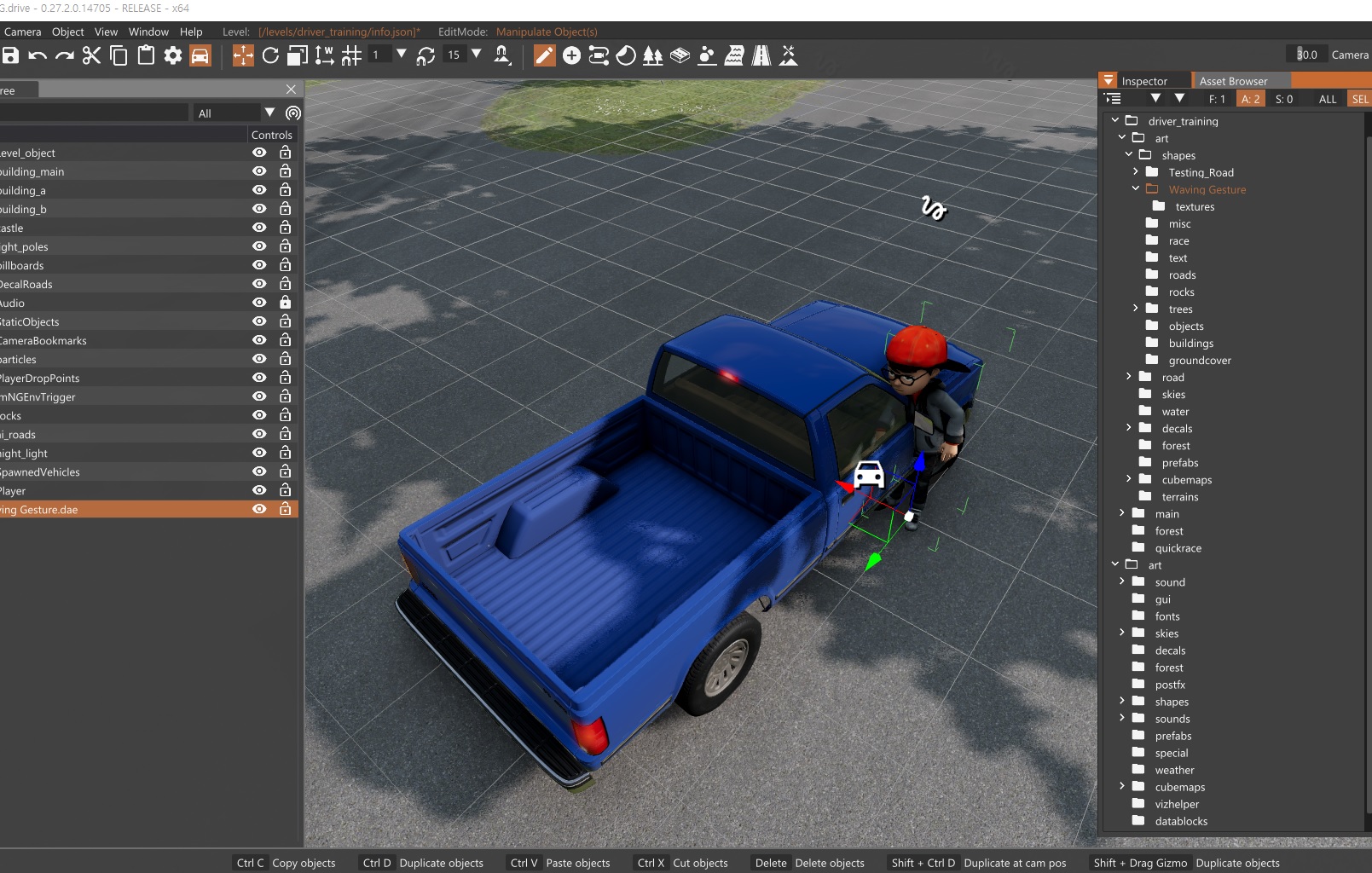This screenshot has width=1372, height=873.
Task: Open the scene tree All filter dropdown
Action: click(x=269, y=113)
